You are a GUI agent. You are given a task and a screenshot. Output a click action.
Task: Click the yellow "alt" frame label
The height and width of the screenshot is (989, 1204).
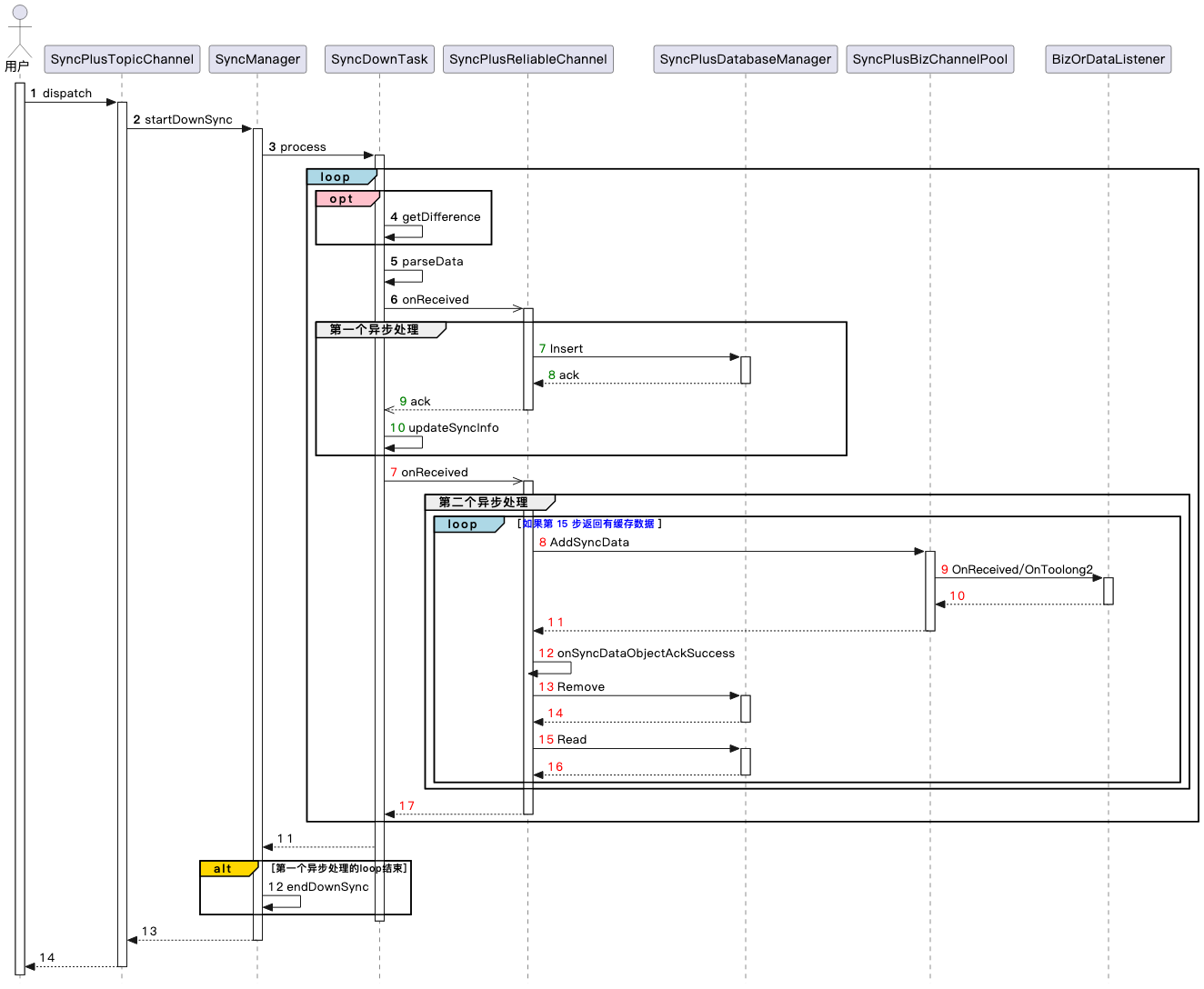pos(228,869)
